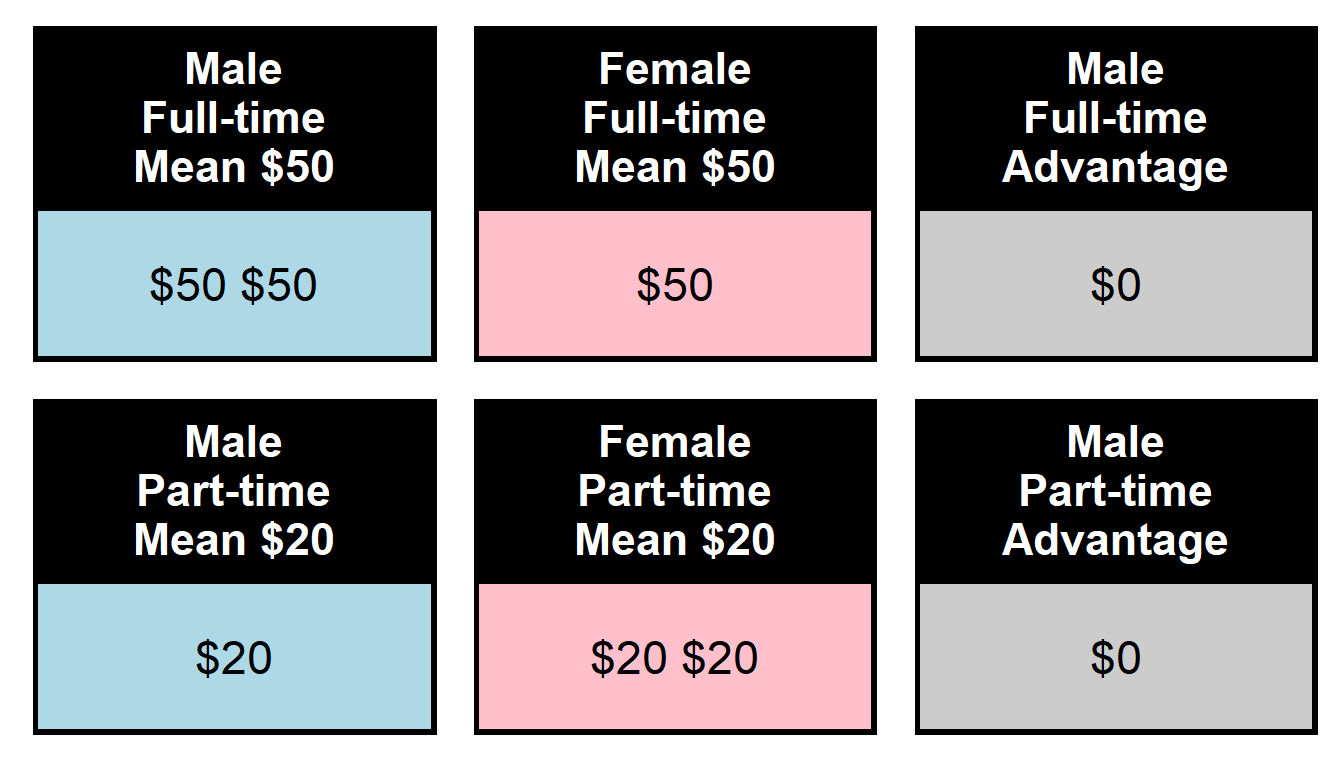Click the word "Advantage" in the Part-time header
The image size is (1344, 768).
tap(1115, 540)
